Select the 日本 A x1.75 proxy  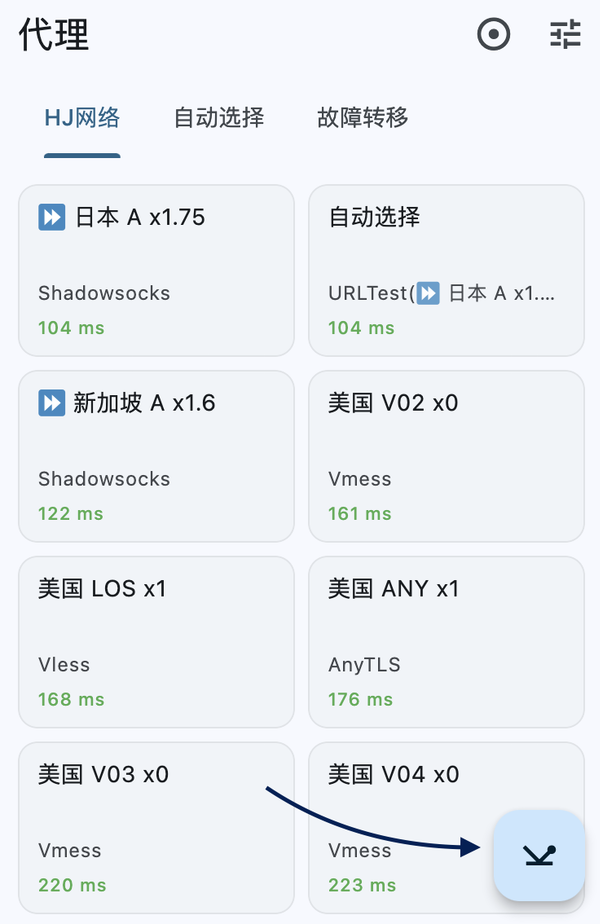click(156, 268)
